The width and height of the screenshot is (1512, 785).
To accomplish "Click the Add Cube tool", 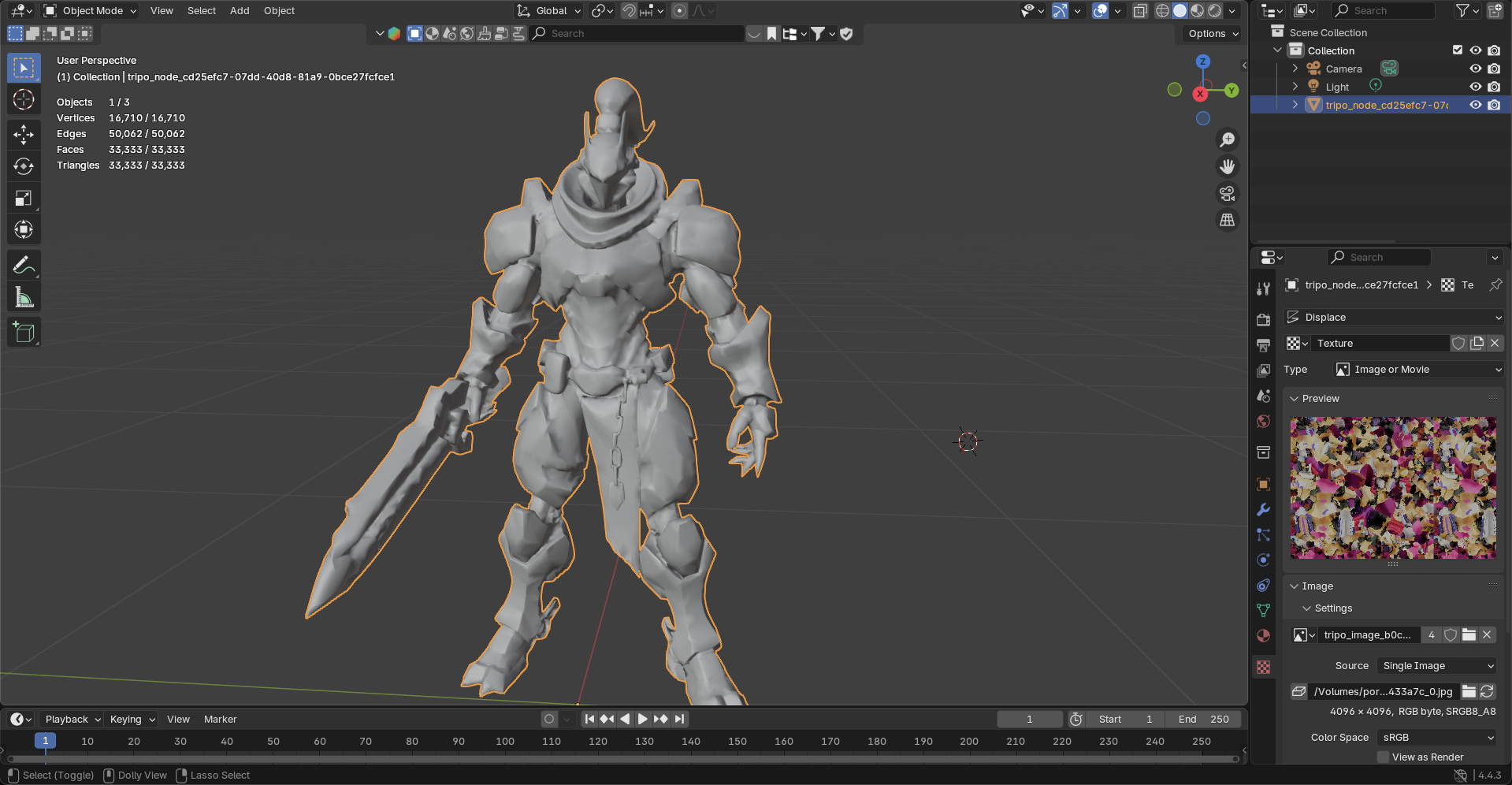I will pyautogui.click(x=24, y=333).
